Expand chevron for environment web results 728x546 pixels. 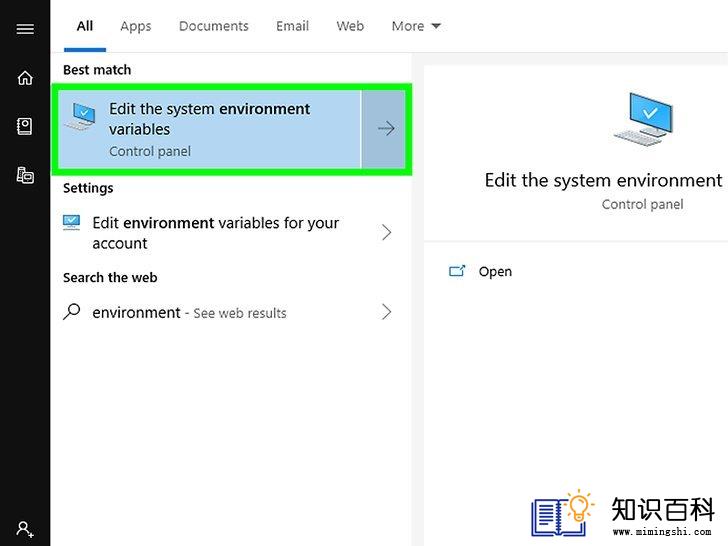point(386,312)
